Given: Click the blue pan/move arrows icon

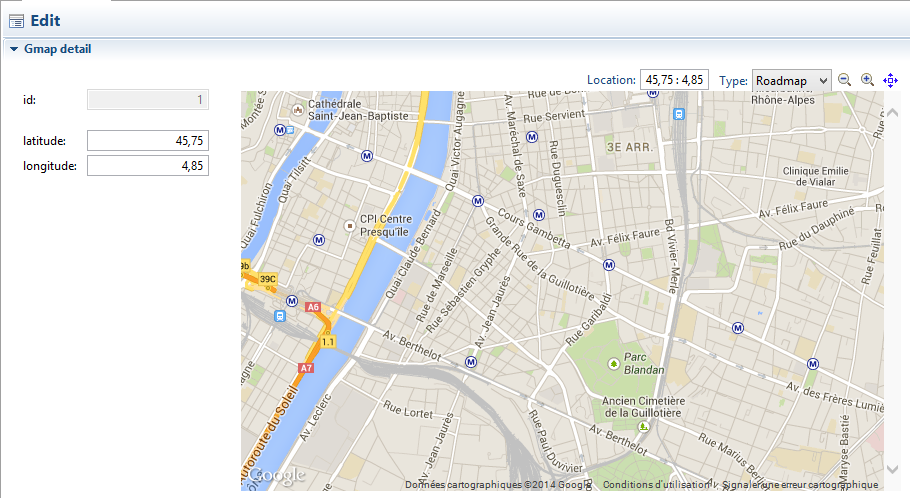Looking at the screenshot, I should pos(890,80).
